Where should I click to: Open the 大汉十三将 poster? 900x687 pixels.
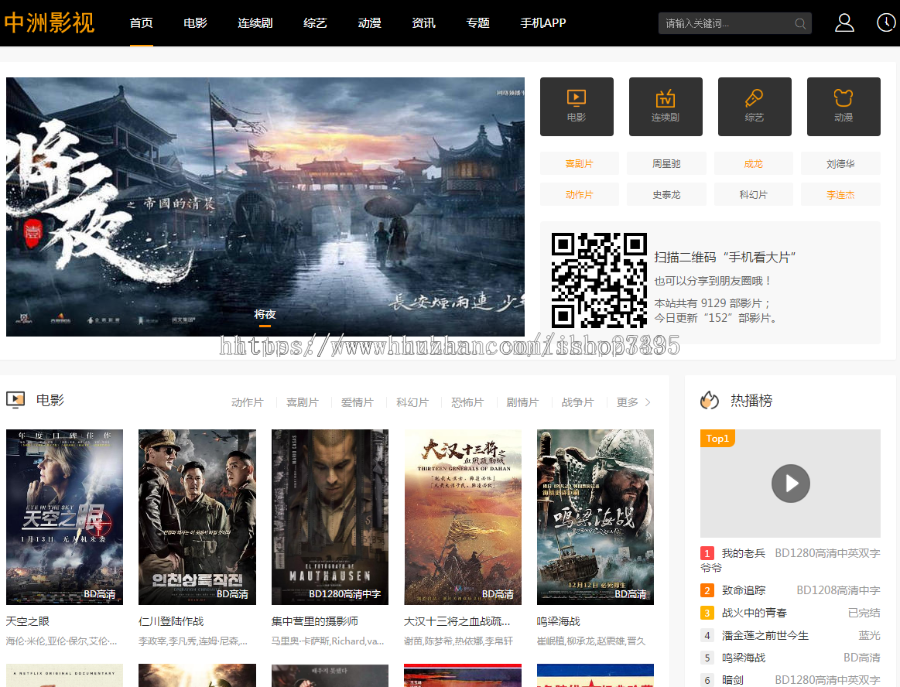coord(463,517)
